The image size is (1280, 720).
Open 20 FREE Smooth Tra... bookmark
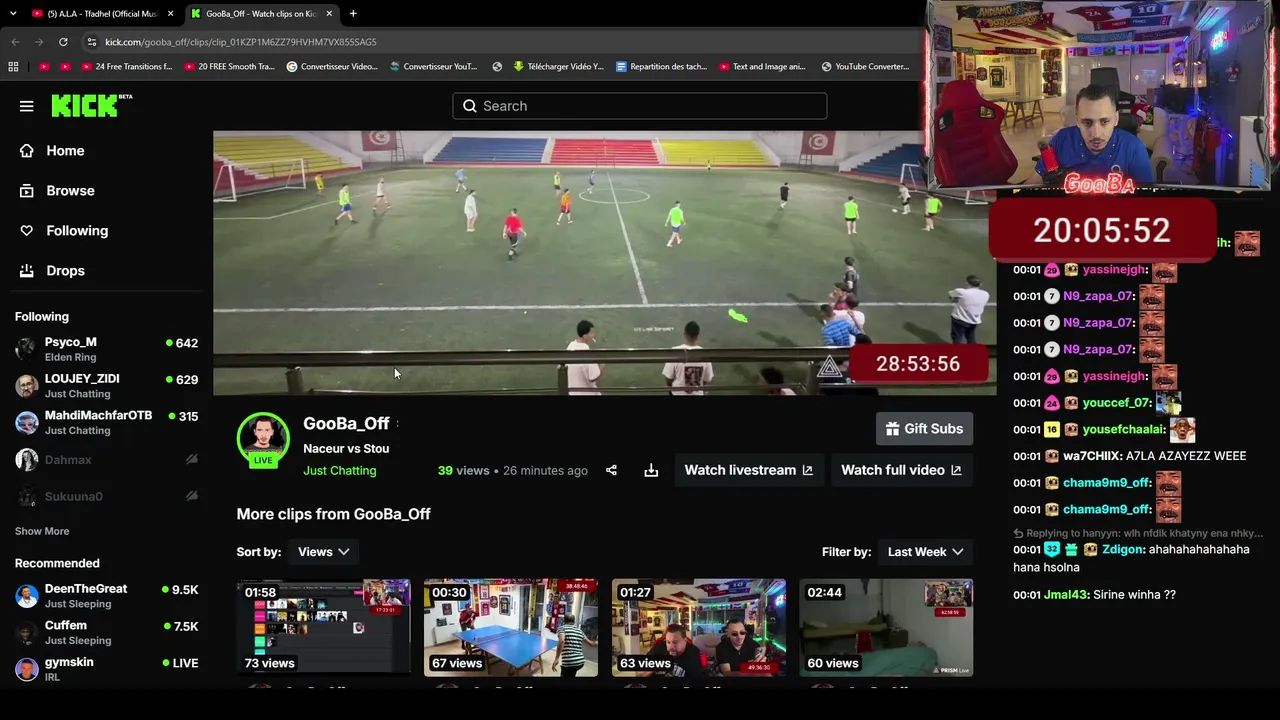(229, 67)
